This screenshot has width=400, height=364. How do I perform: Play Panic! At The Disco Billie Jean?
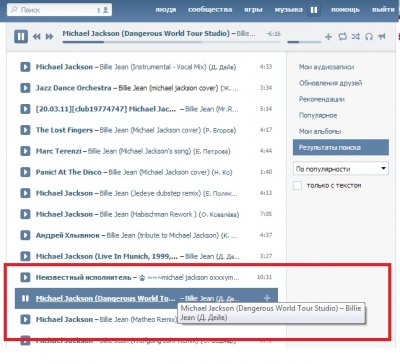pos(25,172)
